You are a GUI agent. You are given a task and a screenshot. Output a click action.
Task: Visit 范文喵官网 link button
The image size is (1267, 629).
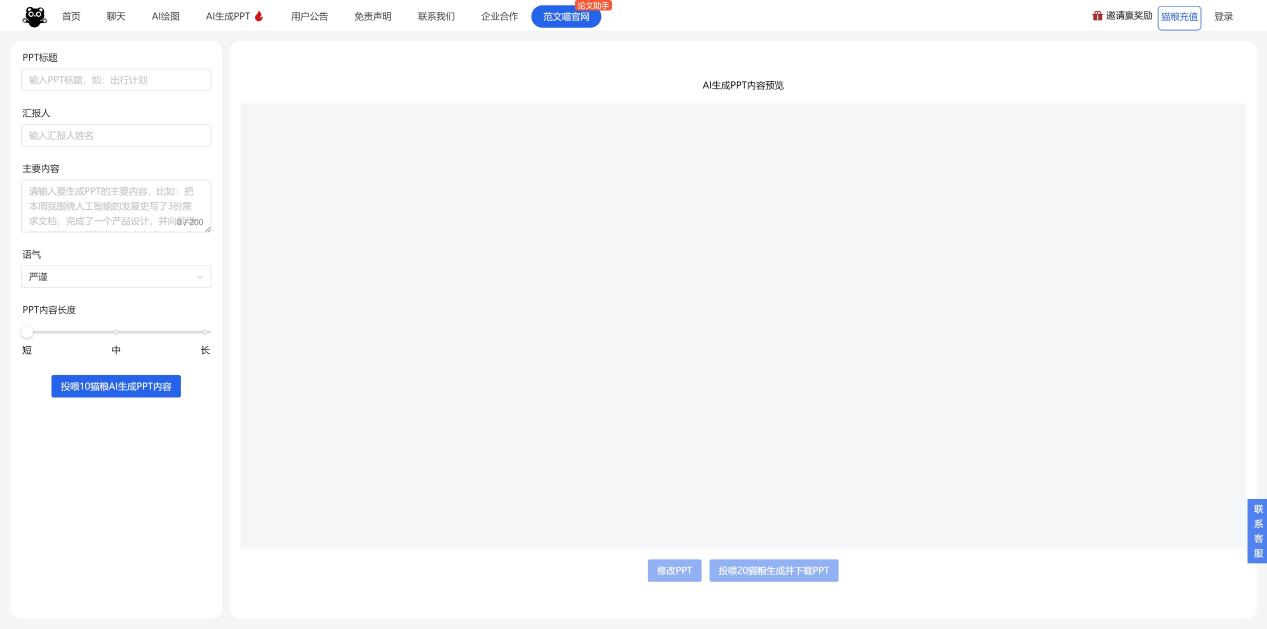click(566, 17)
